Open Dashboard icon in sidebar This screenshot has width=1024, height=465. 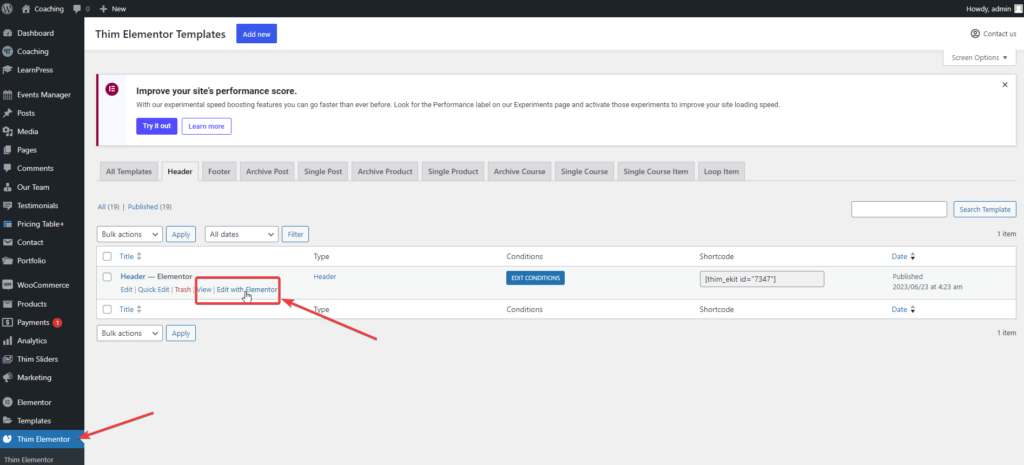8,33
